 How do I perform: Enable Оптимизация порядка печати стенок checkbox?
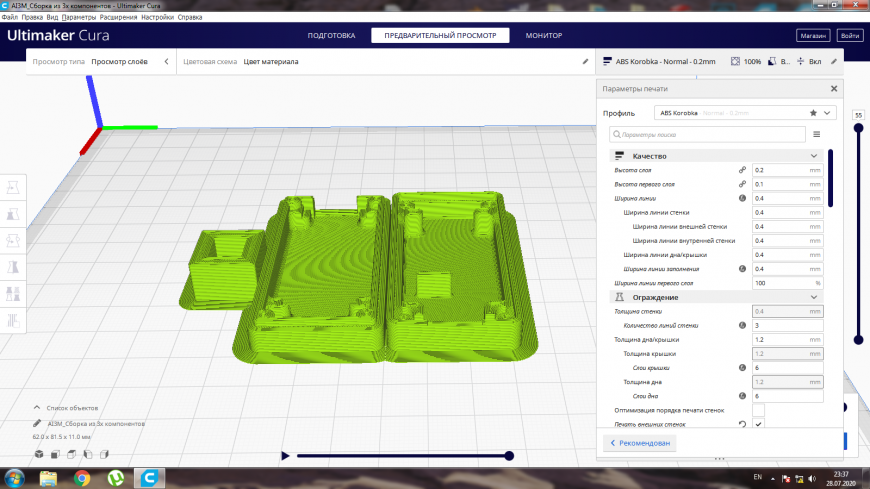coord(758,410)
